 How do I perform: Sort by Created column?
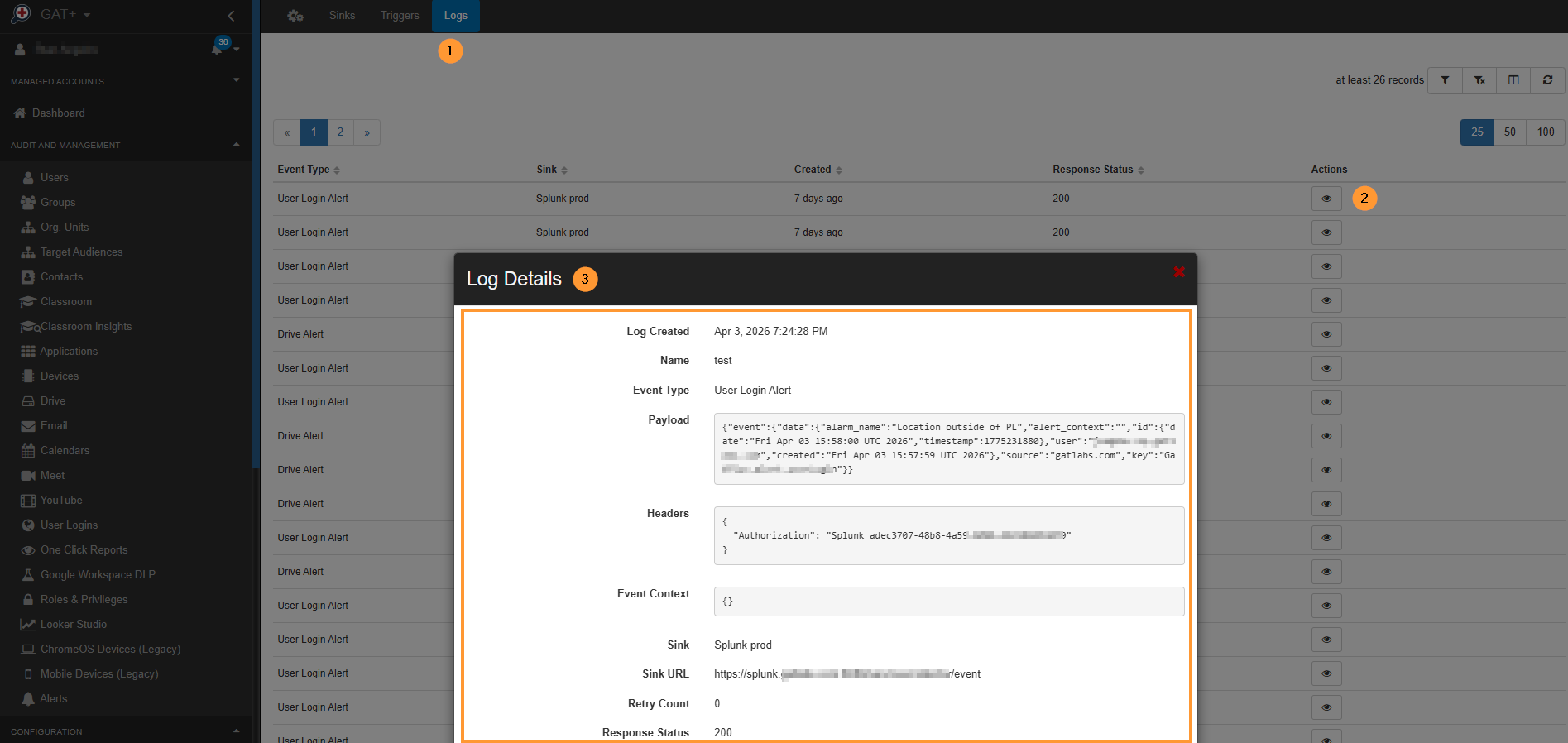pos(818,170)
